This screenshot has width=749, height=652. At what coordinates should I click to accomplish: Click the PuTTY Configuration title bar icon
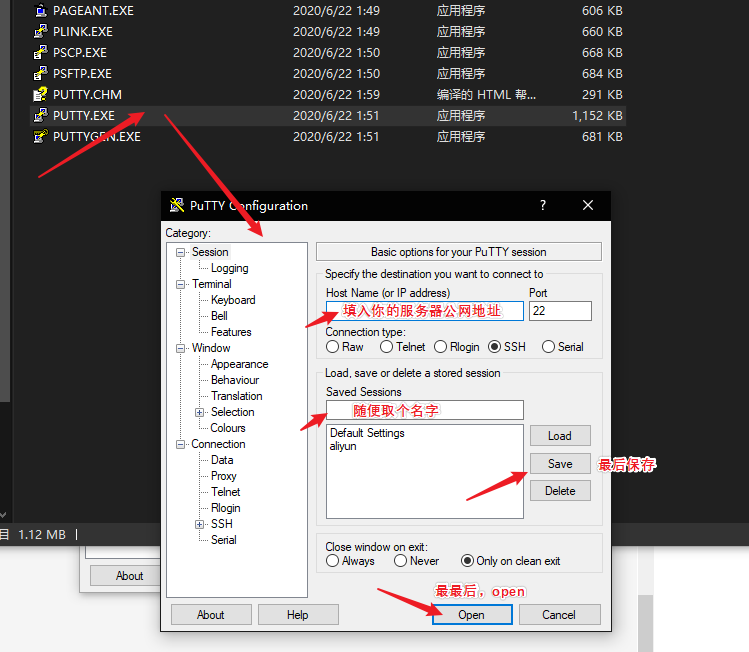[177, 205]
